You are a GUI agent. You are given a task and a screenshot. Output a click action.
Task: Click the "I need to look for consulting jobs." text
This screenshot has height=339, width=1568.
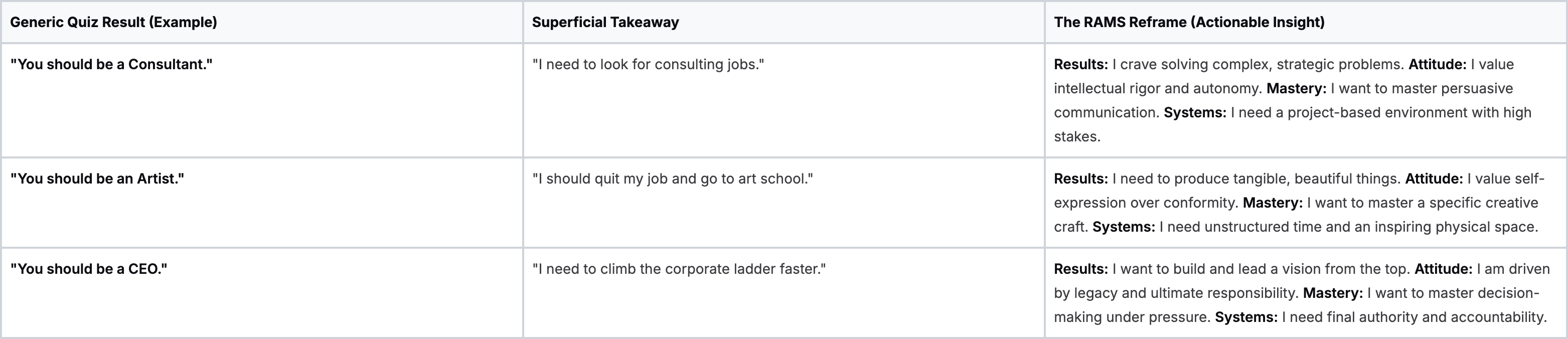coord(648,65)
